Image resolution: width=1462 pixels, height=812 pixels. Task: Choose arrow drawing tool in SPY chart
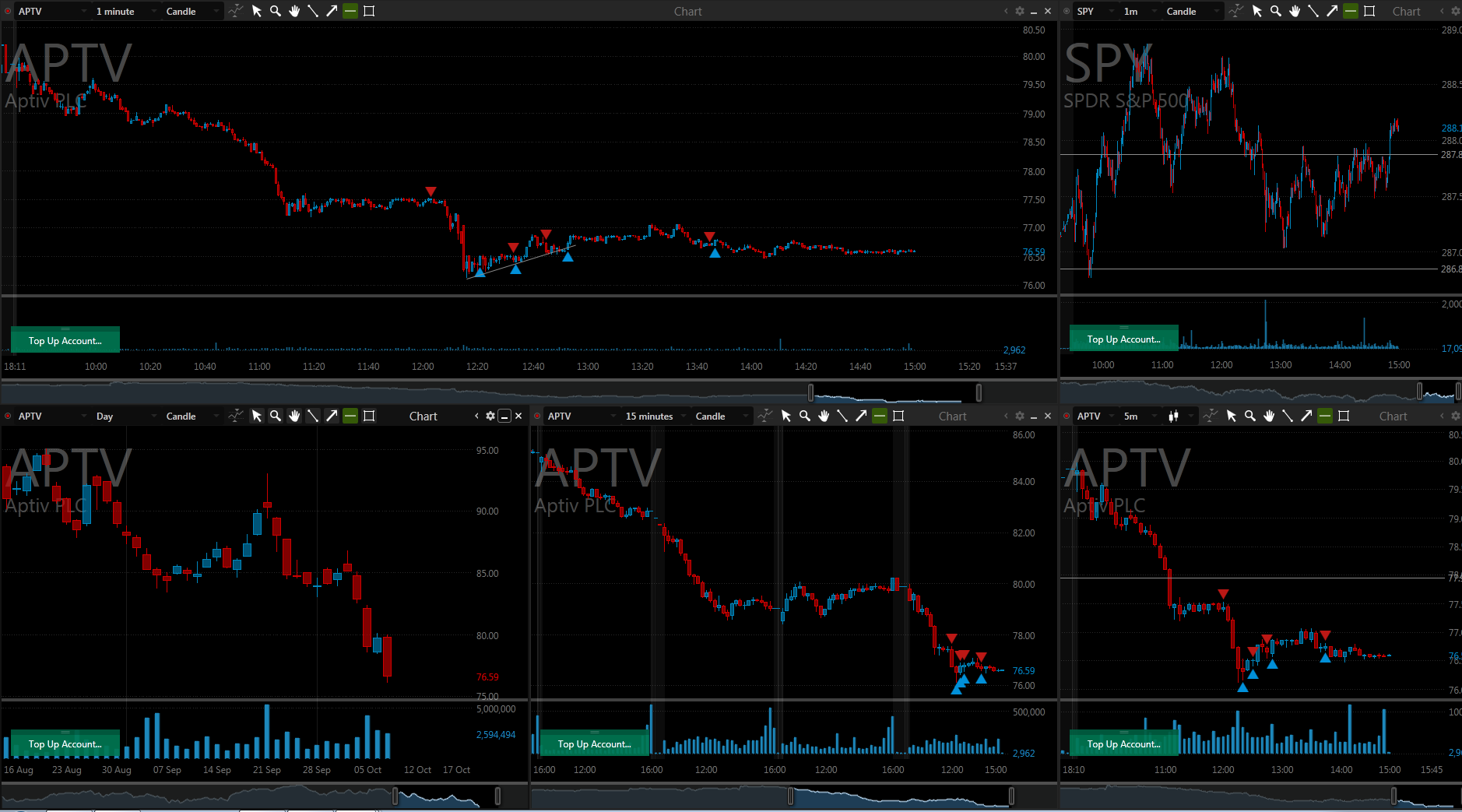point(1332,11)
